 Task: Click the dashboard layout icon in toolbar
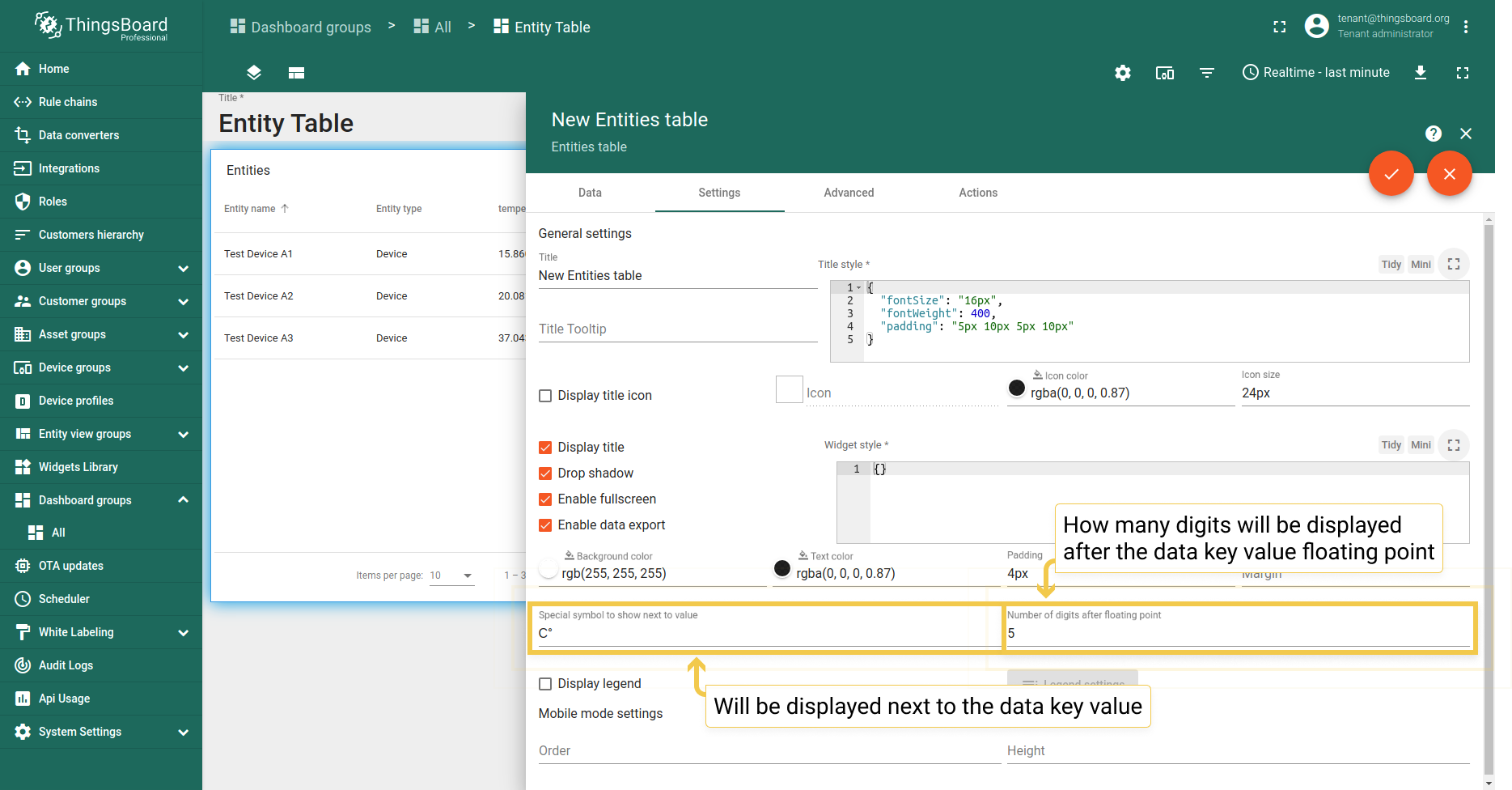[x=296, y=73]
